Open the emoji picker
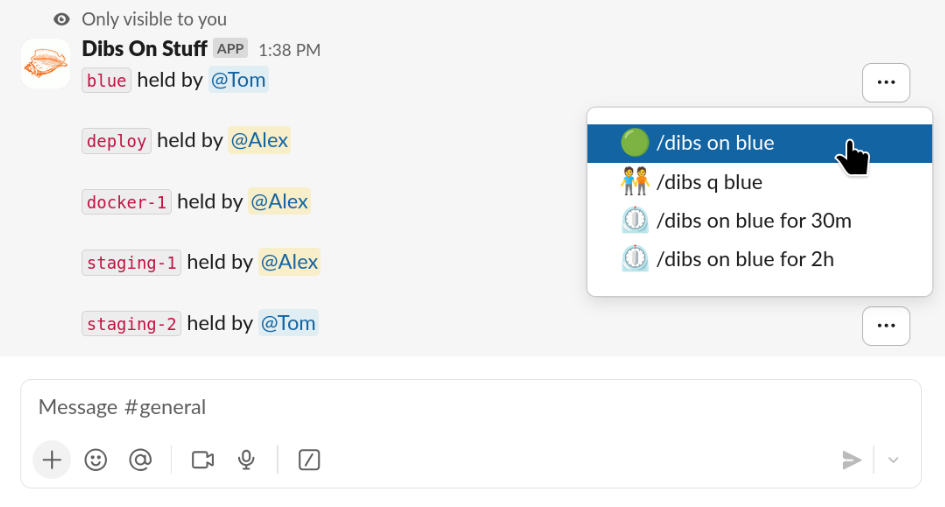This screenshot has width=945, height=507. coord(96,460)
